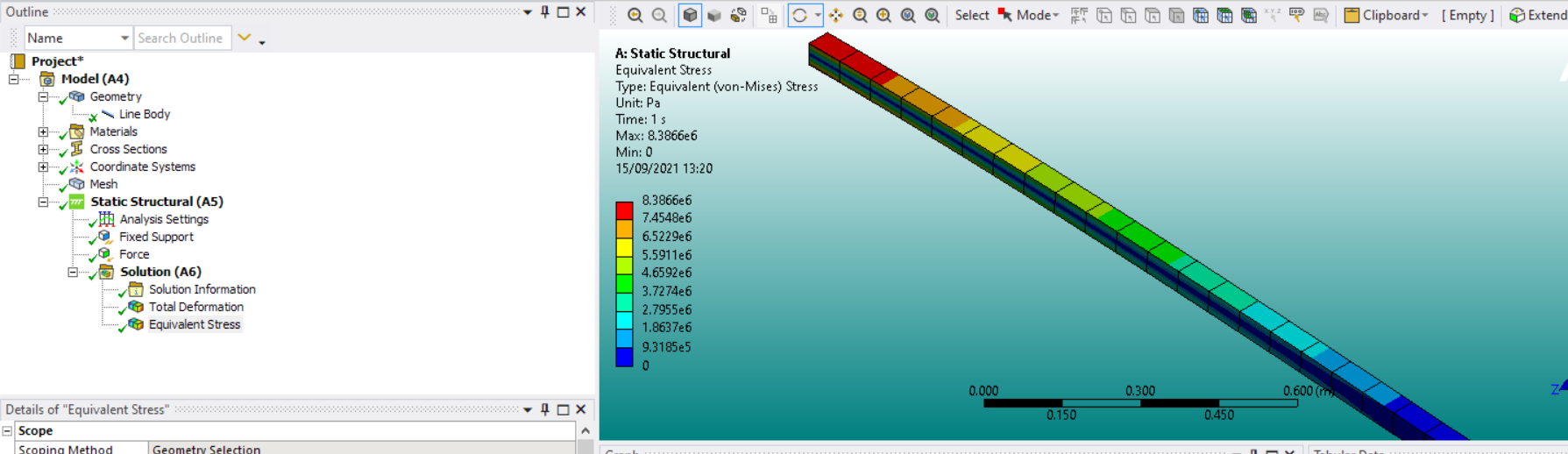Select the Fixed Support tree item
Image resolution: width=1568 pixels, height=454 pixels.
coord(156,237)
